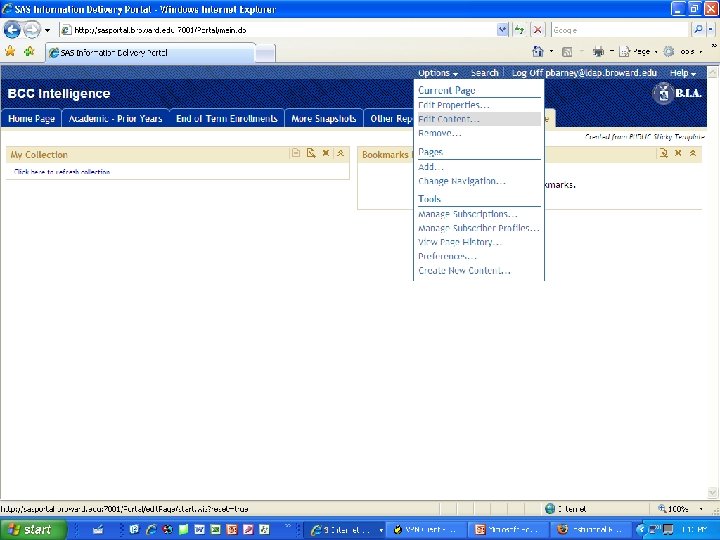The image size is (720, 540).
Task: Click the B.I.A. logo
Action: coord(677,93)
